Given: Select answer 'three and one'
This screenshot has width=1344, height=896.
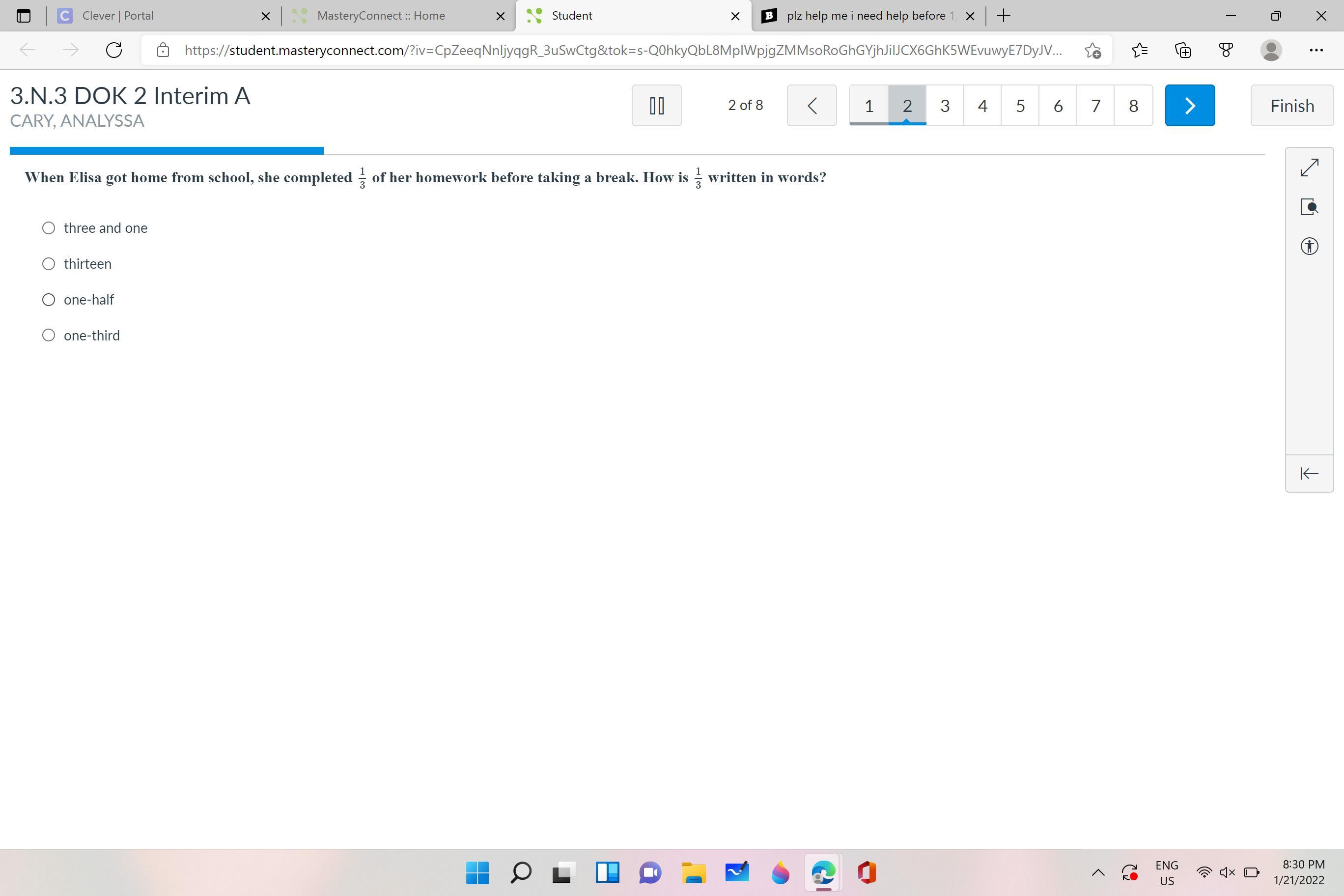Looking at the screenshot, I should point(49,228).
